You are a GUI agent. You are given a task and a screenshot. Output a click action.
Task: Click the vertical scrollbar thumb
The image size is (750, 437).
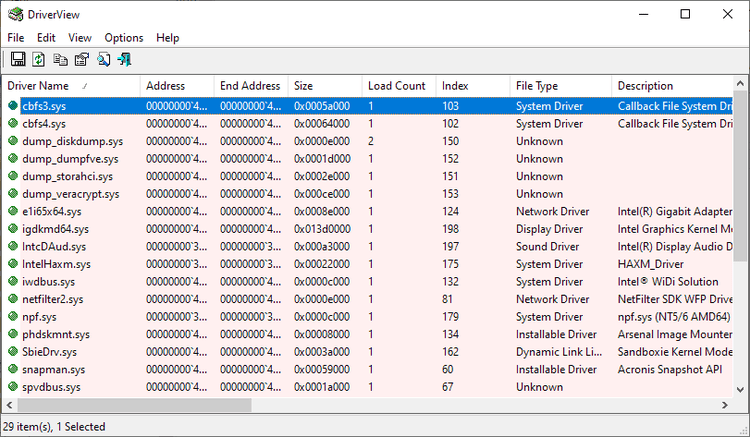(740, 176)
